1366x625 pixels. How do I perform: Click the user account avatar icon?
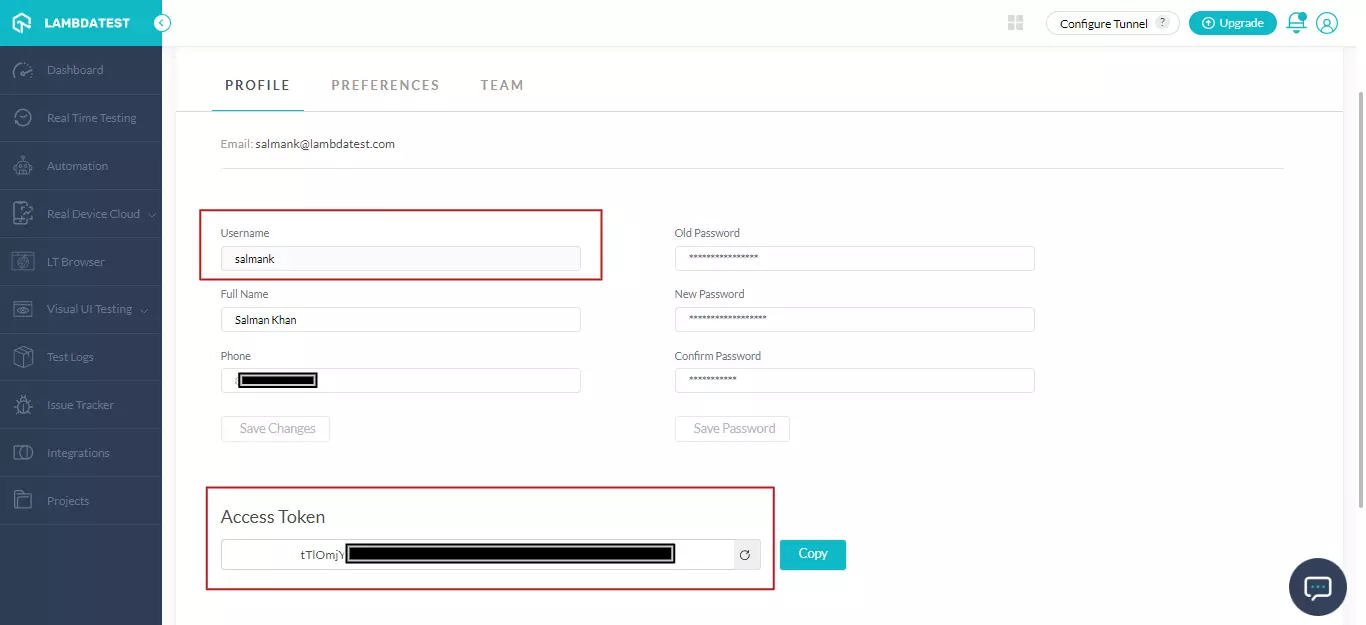(x=1327, y=23)
